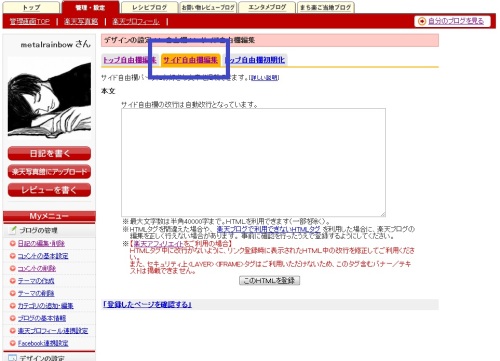Click 自分のブログを見る button
This screenshot has height=361, width=500.
[453, 21]
